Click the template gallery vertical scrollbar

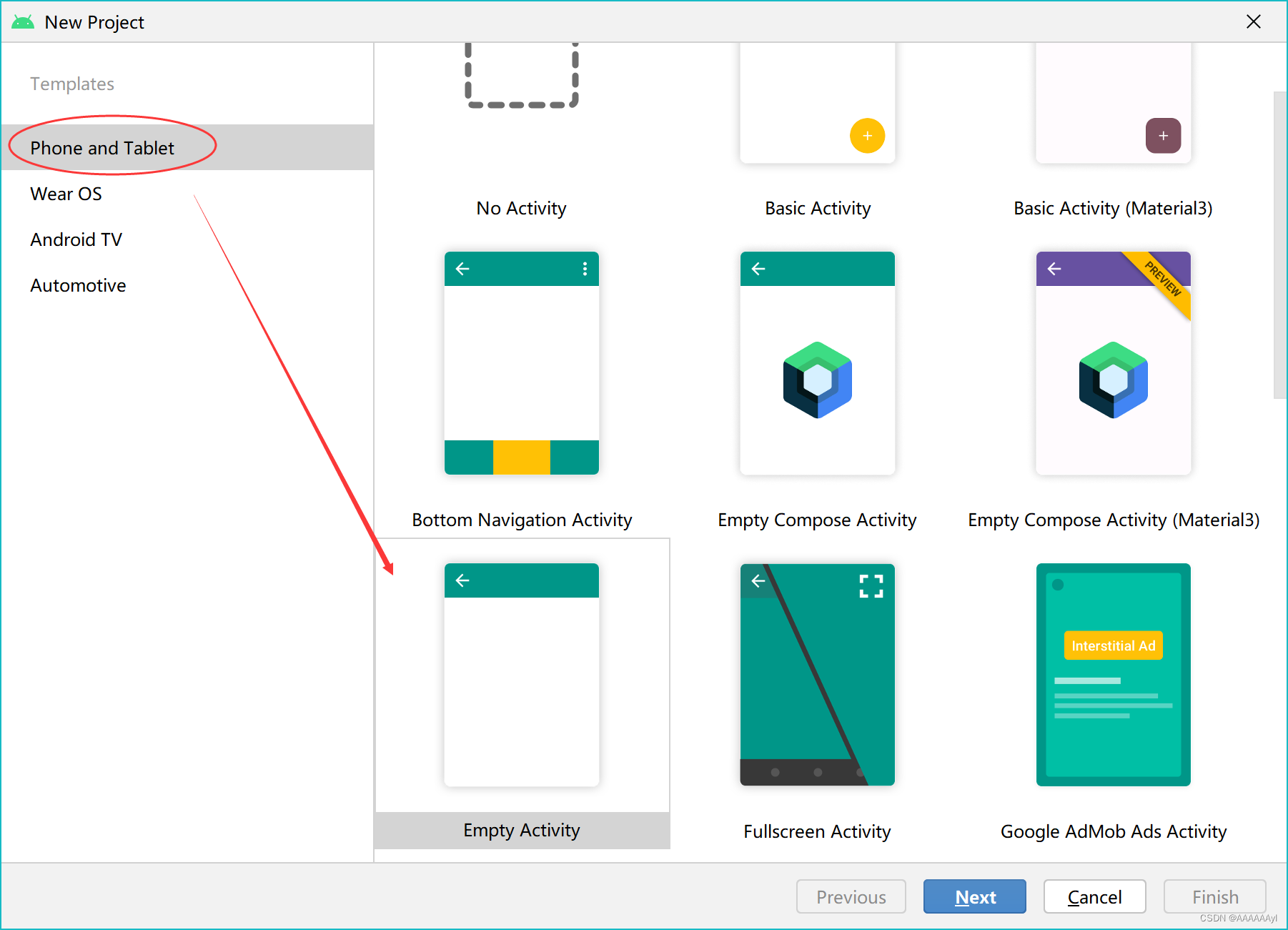coord(1280,244)
